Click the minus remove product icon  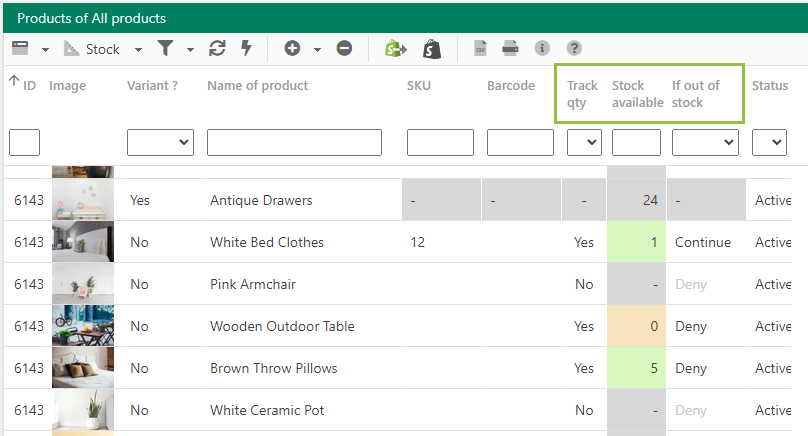coord(344,48)
